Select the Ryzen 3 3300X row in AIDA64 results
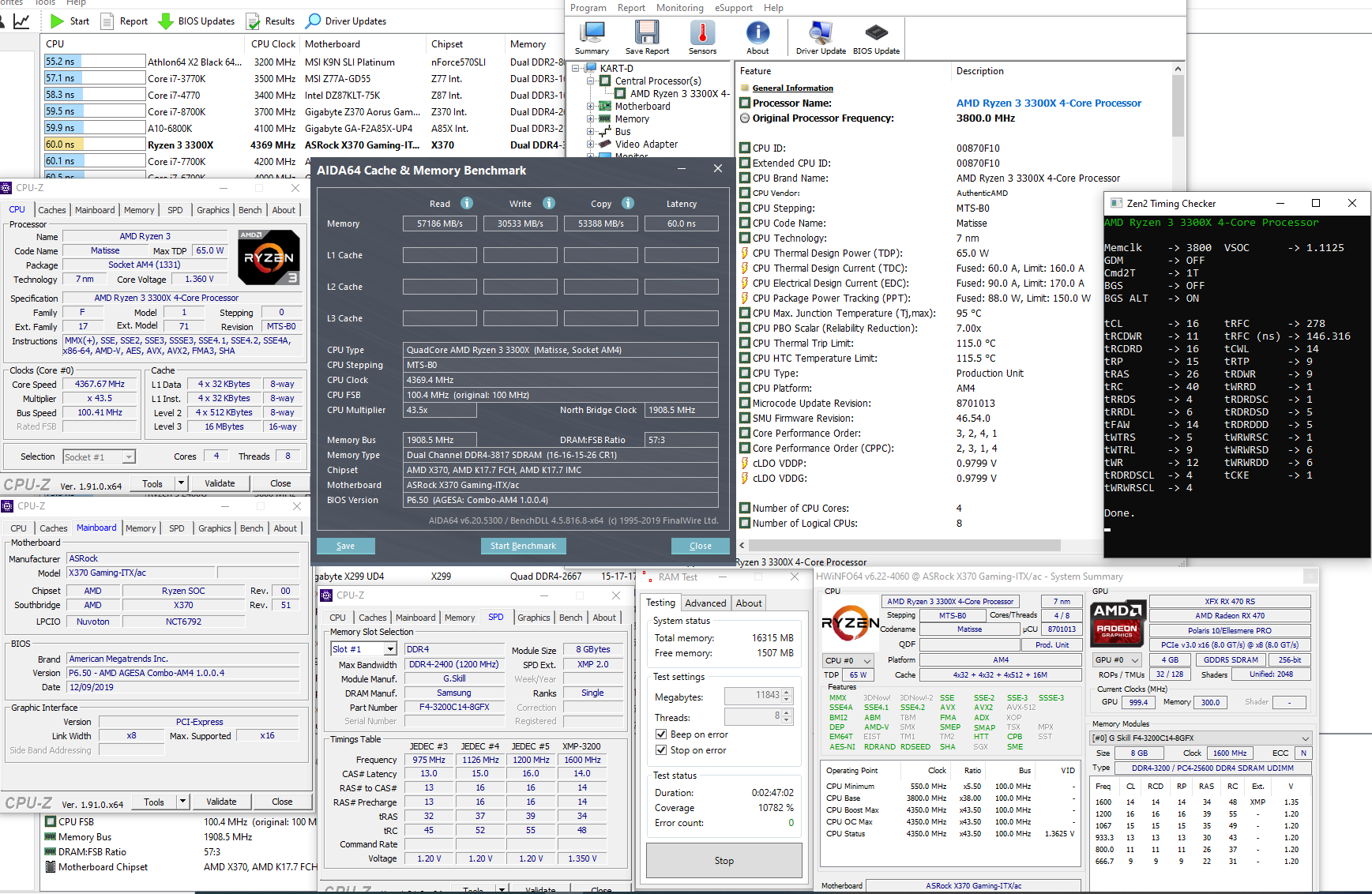Screen dimensions: 1372x894 pos(305,145)
